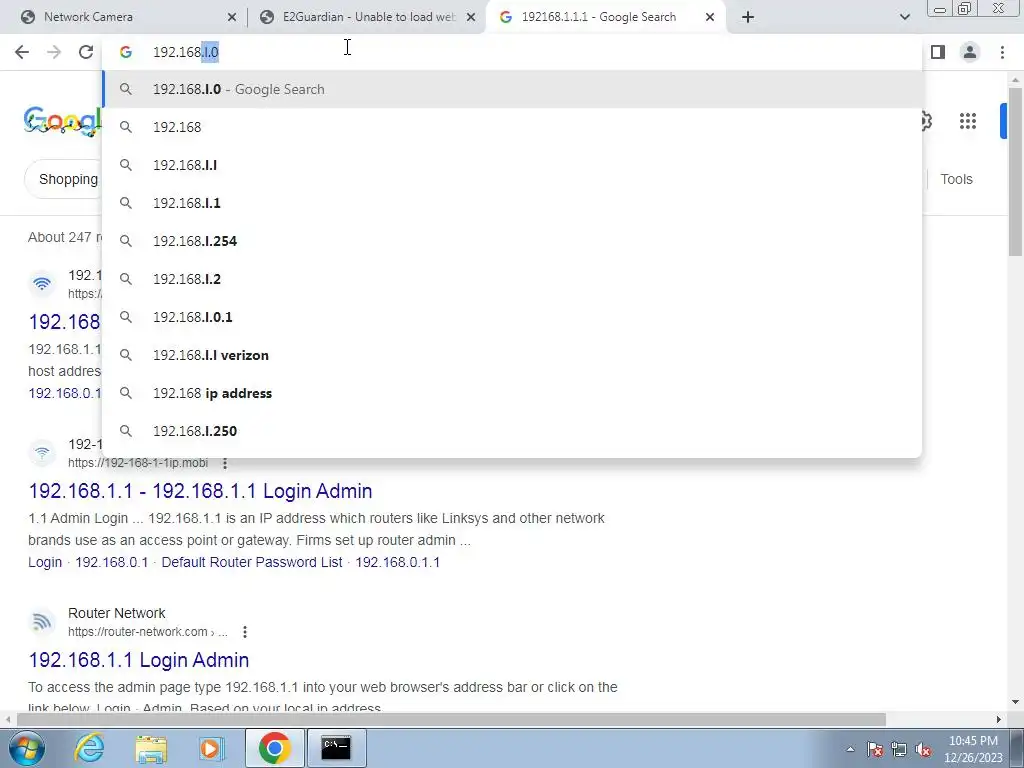
Task: Select the 192.168.l.0.1 suggestion
Action: [512, 317]
